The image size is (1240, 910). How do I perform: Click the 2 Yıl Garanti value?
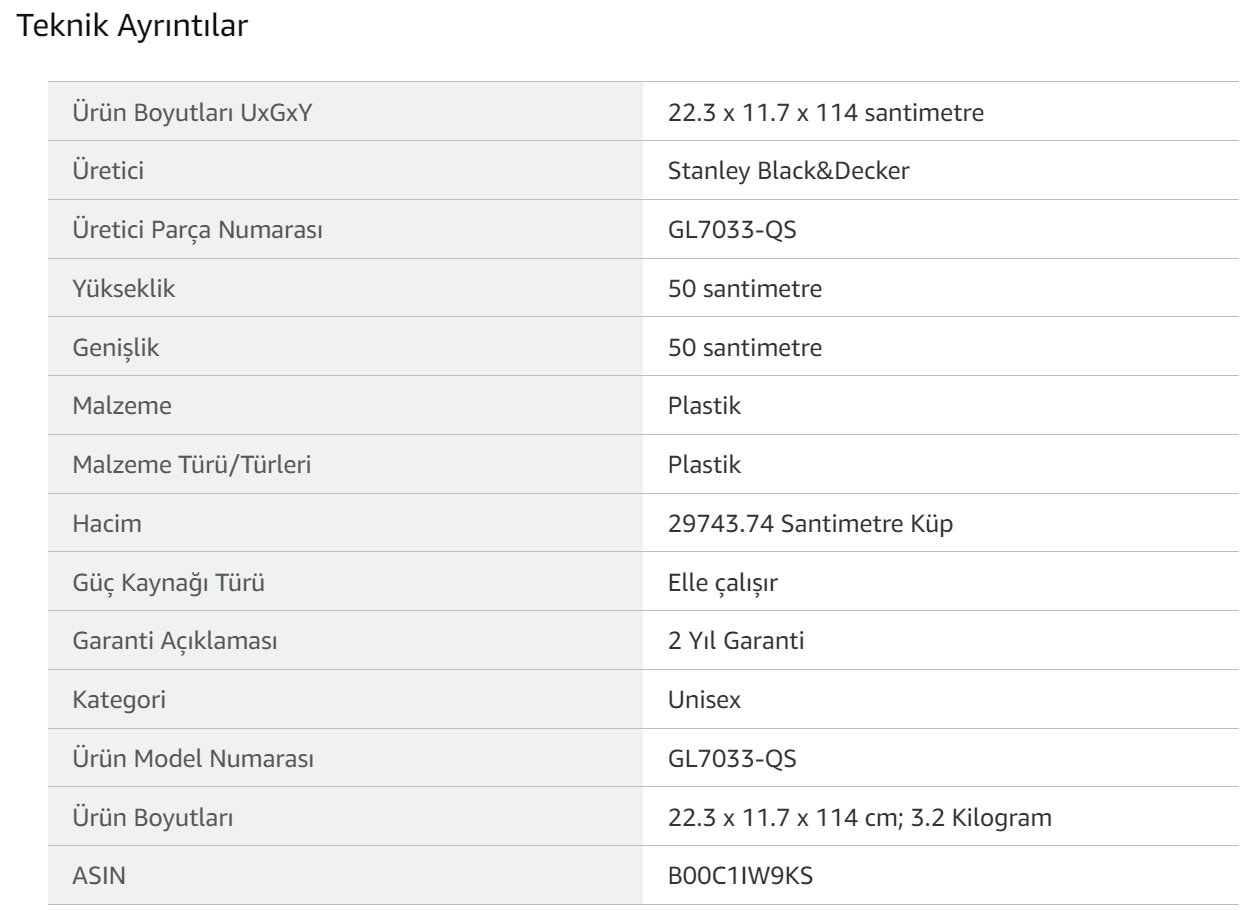click(x=736, y=641)
